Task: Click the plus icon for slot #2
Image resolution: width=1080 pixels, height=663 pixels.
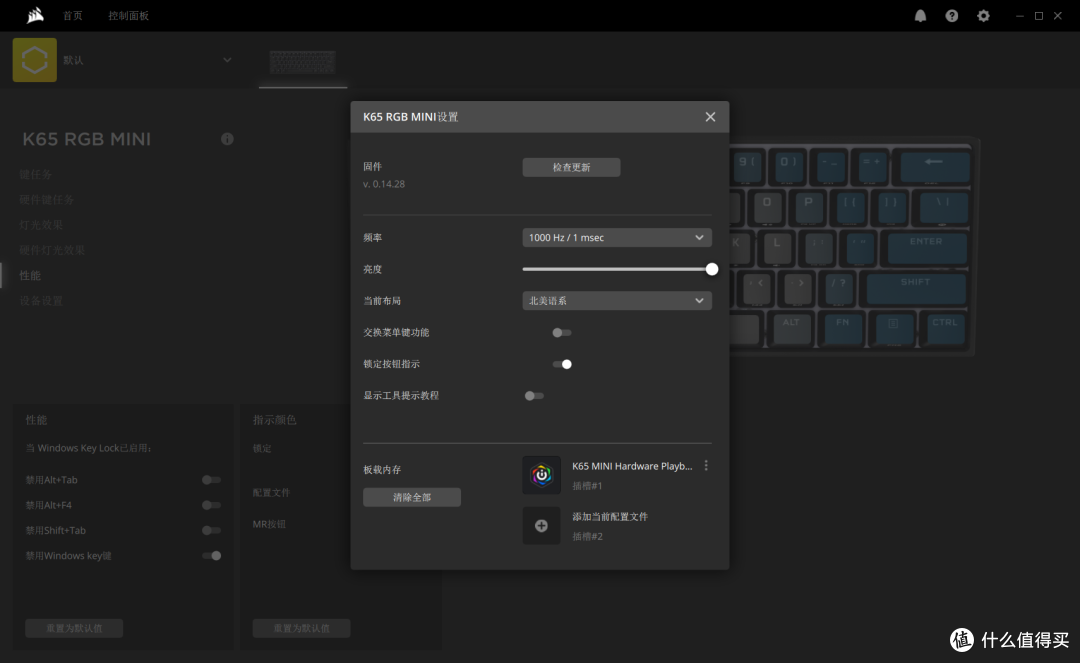Action: pyautogui.click(x=541, y=526)
